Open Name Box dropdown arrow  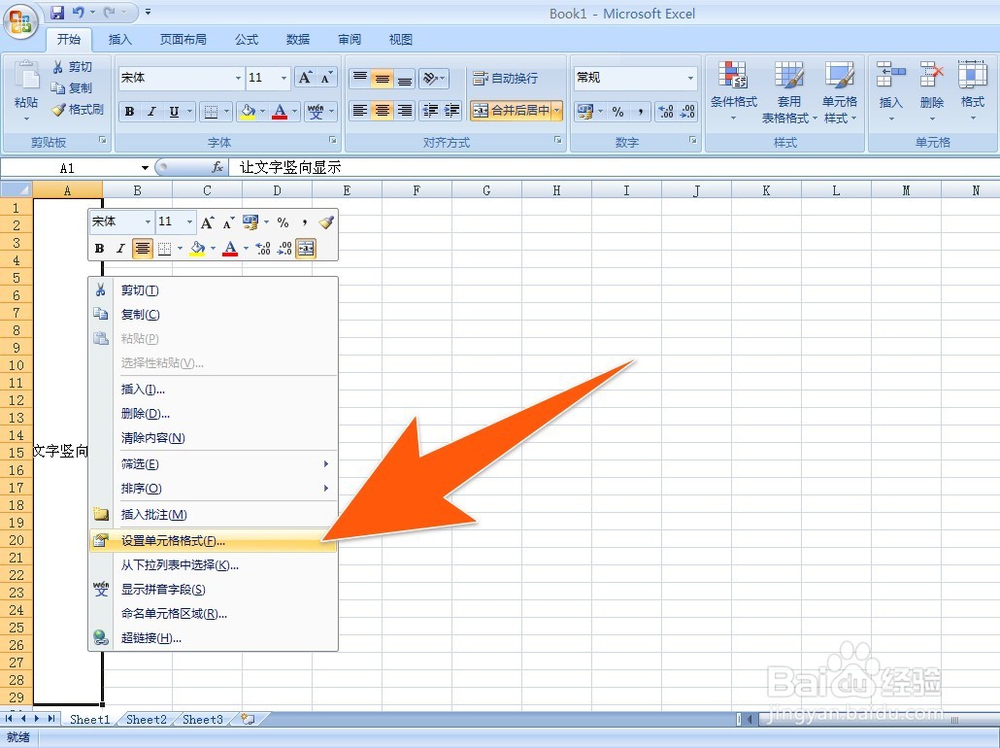(145, 168)
